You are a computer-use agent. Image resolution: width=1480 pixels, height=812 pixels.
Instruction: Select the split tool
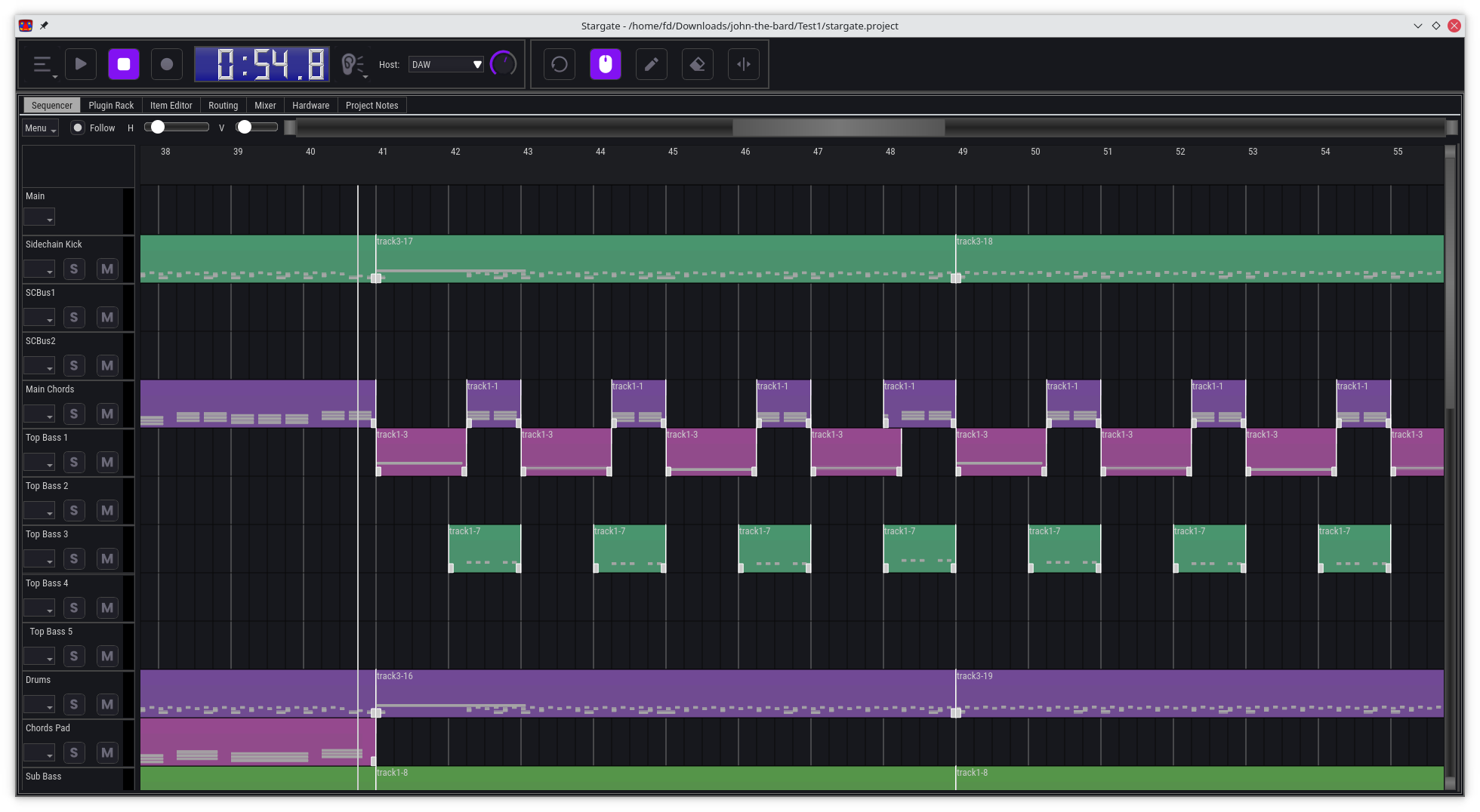tap(744, 64)
